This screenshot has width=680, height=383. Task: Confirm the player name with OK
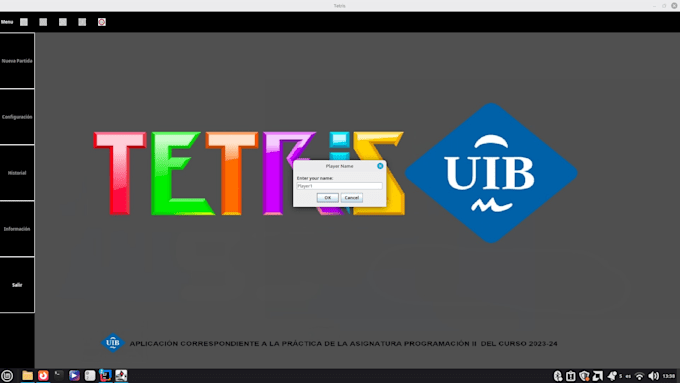point(327,198)
